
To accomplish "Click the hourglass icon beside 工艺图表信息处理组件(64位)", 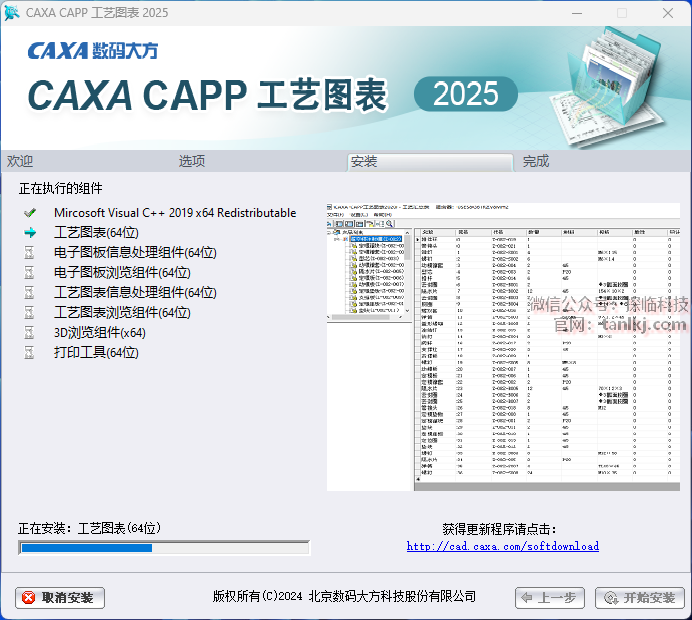I will (30, 293).
